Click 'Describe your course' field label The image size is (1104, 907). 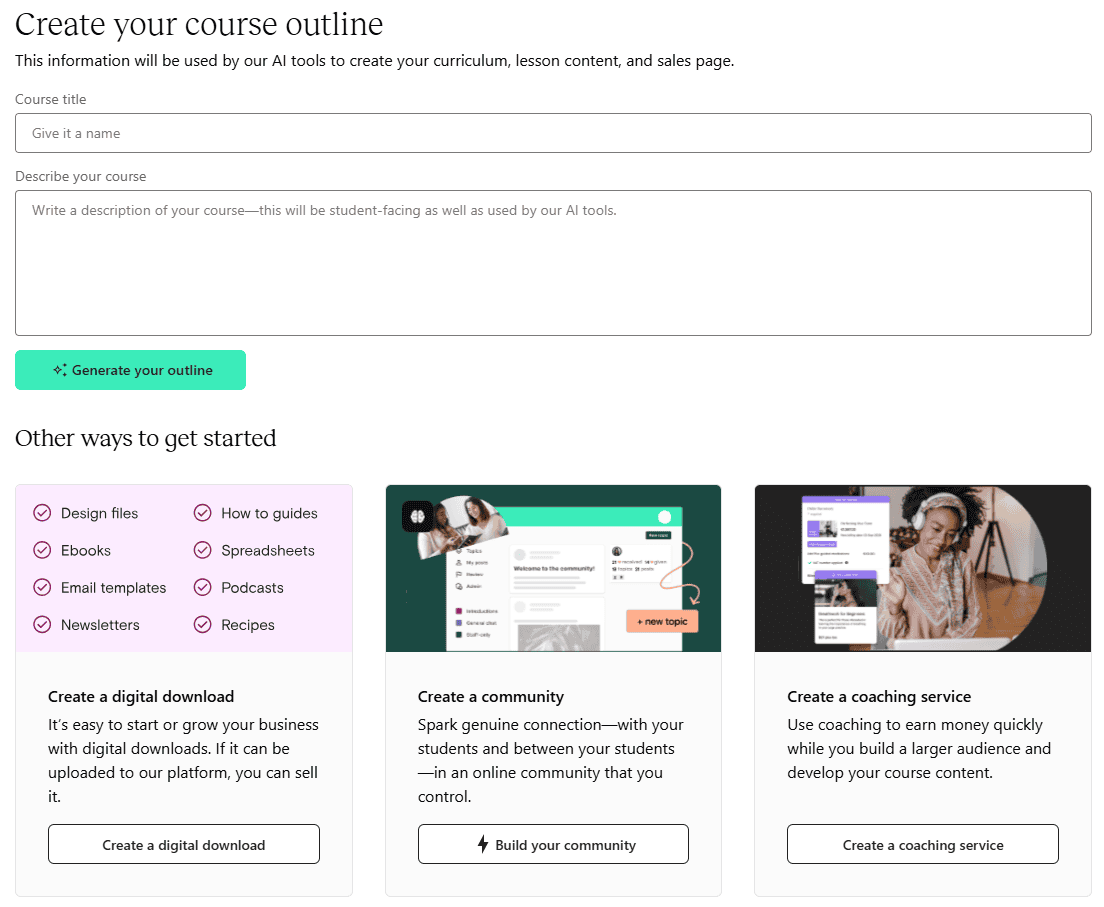click(x=81, y=176)
